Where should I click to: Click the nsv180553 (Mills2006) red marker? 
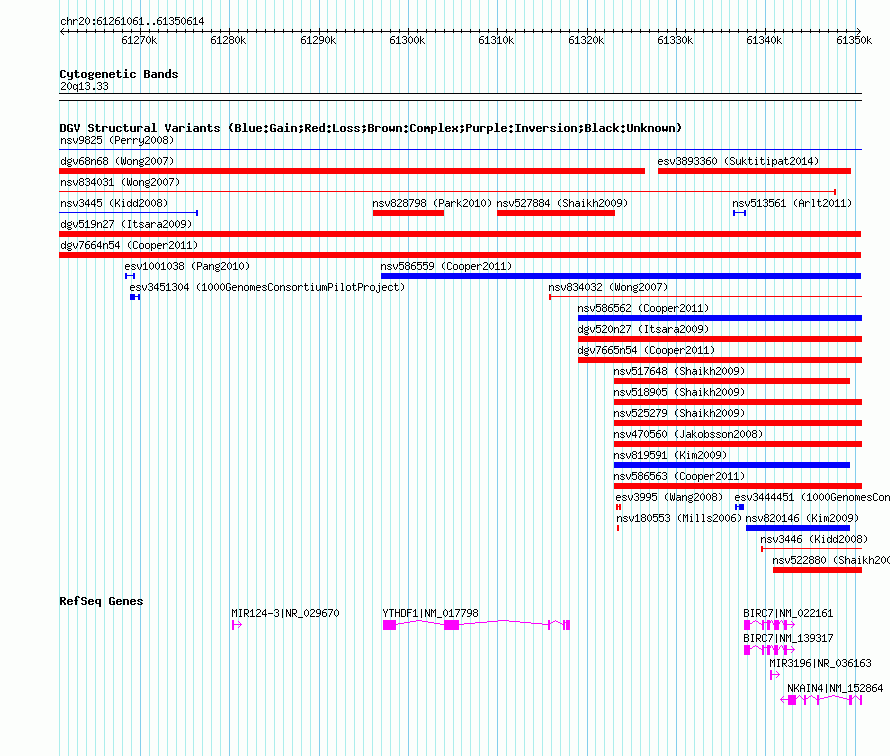pos(618,528)
